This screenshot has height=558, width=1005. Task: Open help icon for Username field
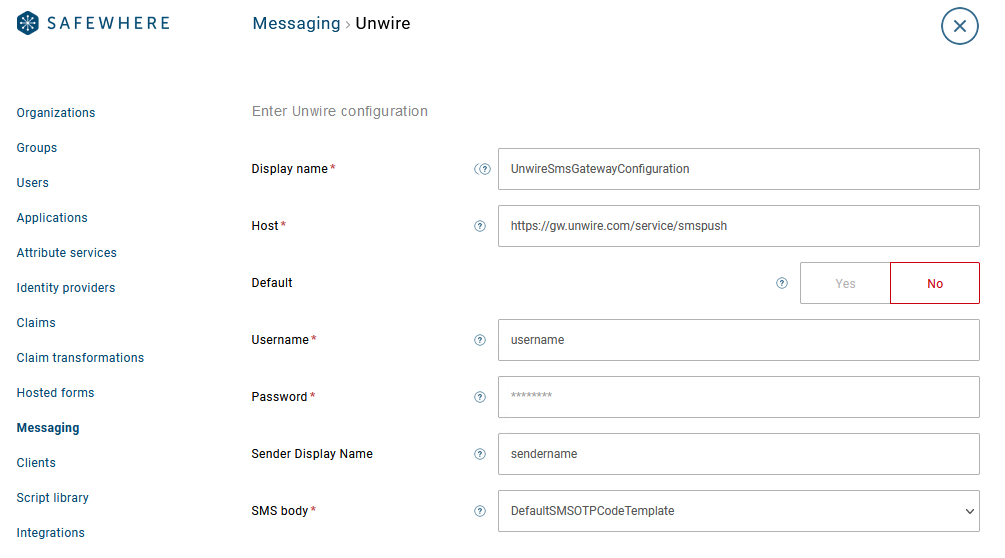(480, 340)
